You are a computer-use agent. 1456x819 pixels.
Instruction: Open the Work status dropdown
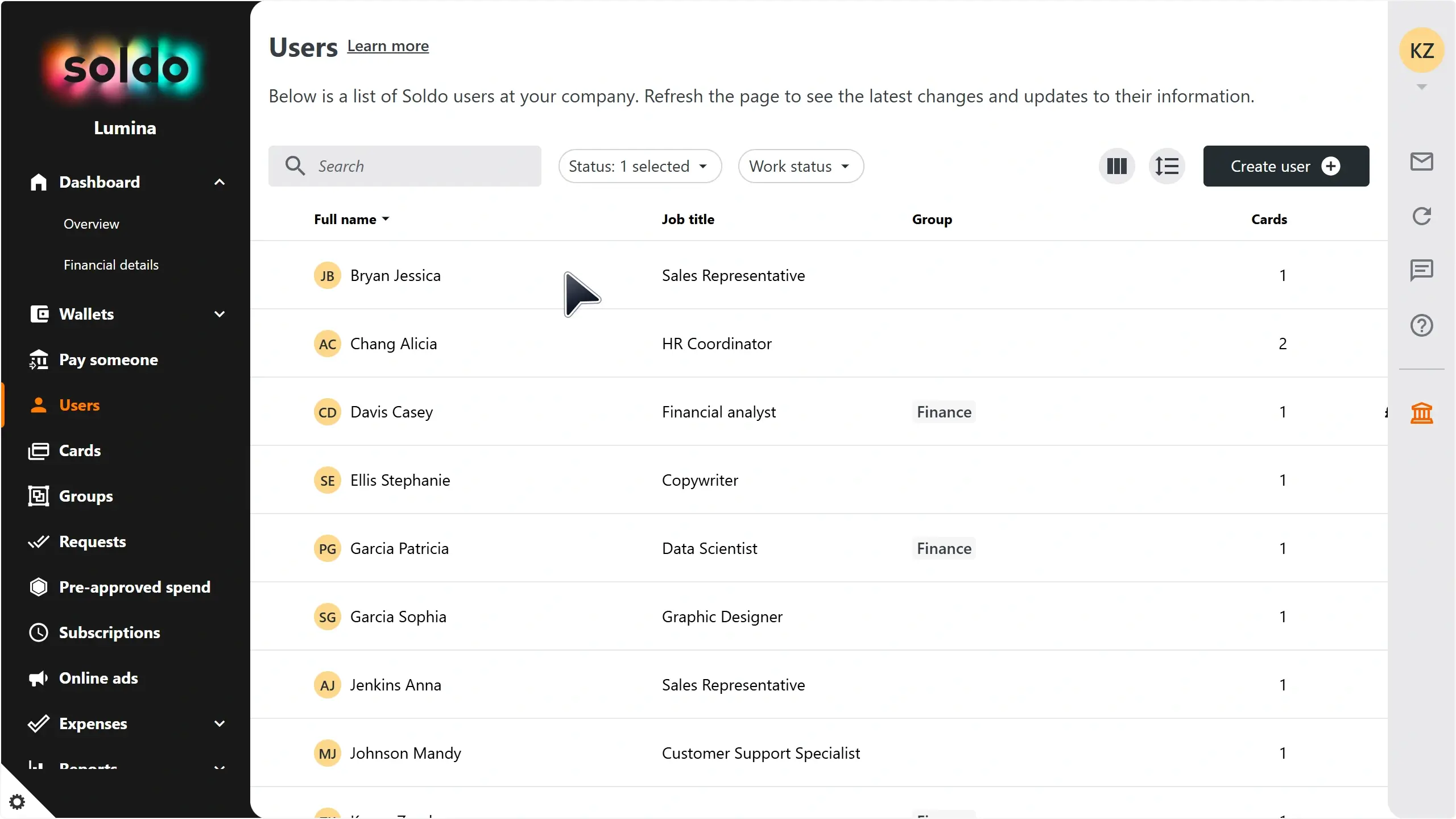(801, 166)
